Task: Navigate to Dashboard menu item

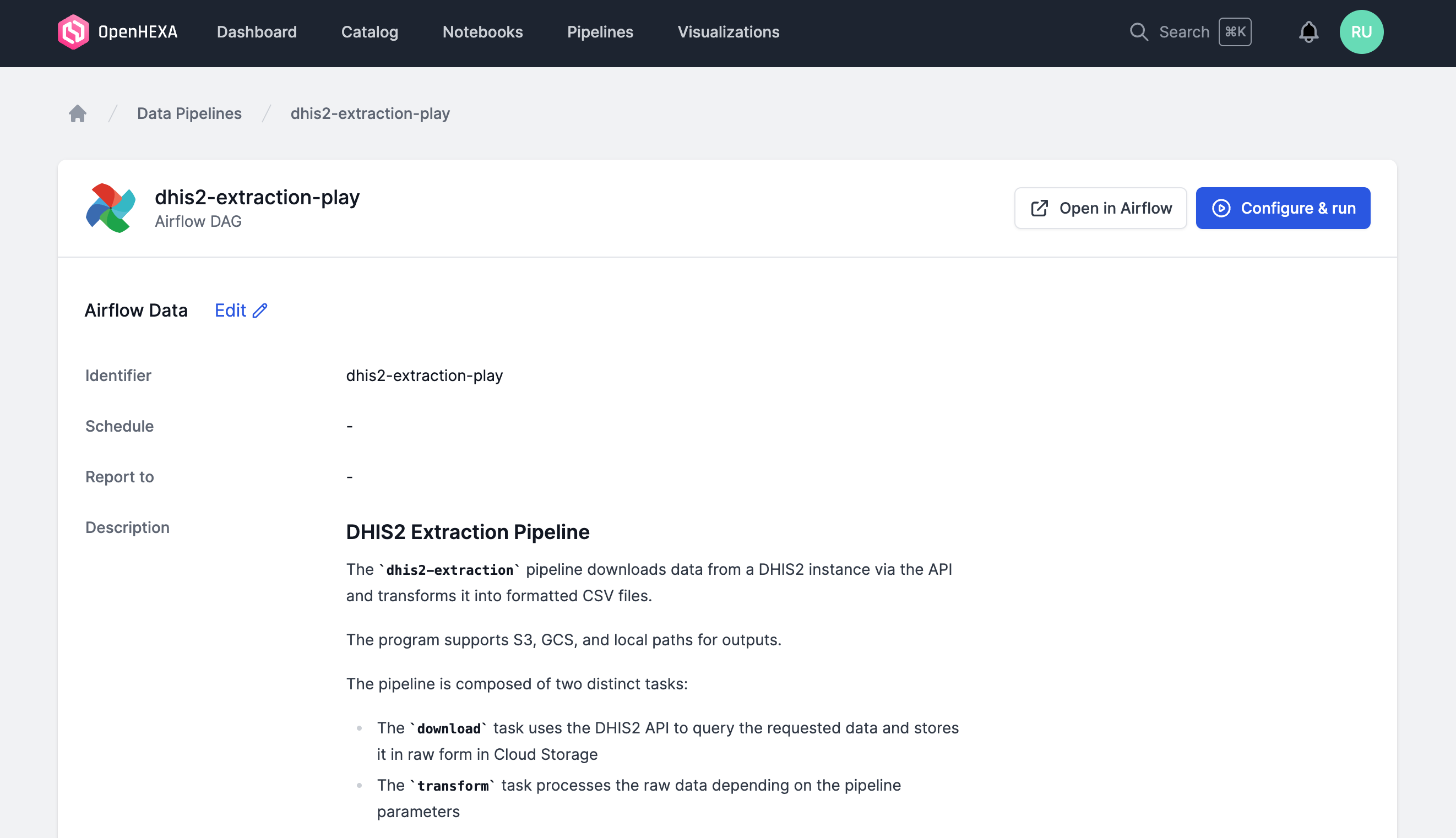Action: tap(256, 31)
